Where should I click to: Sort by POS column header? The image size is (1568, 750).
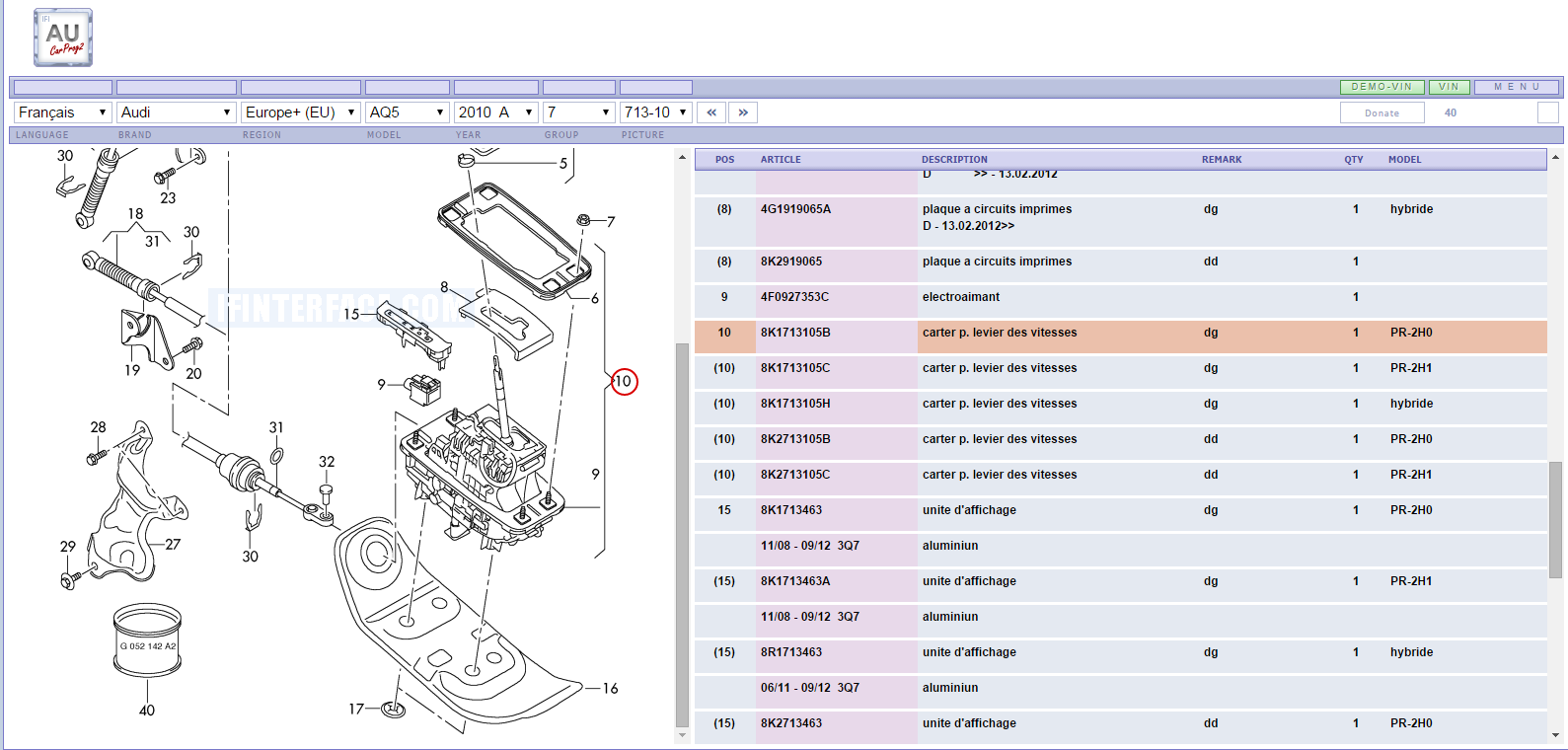[x=724, y=160]
